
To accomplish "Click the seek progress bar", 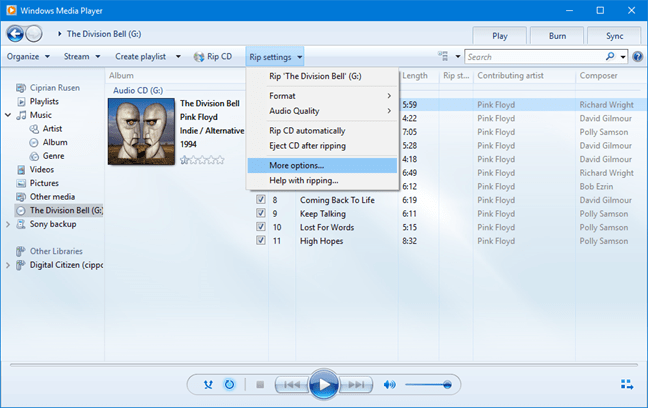I will [324, 365].
